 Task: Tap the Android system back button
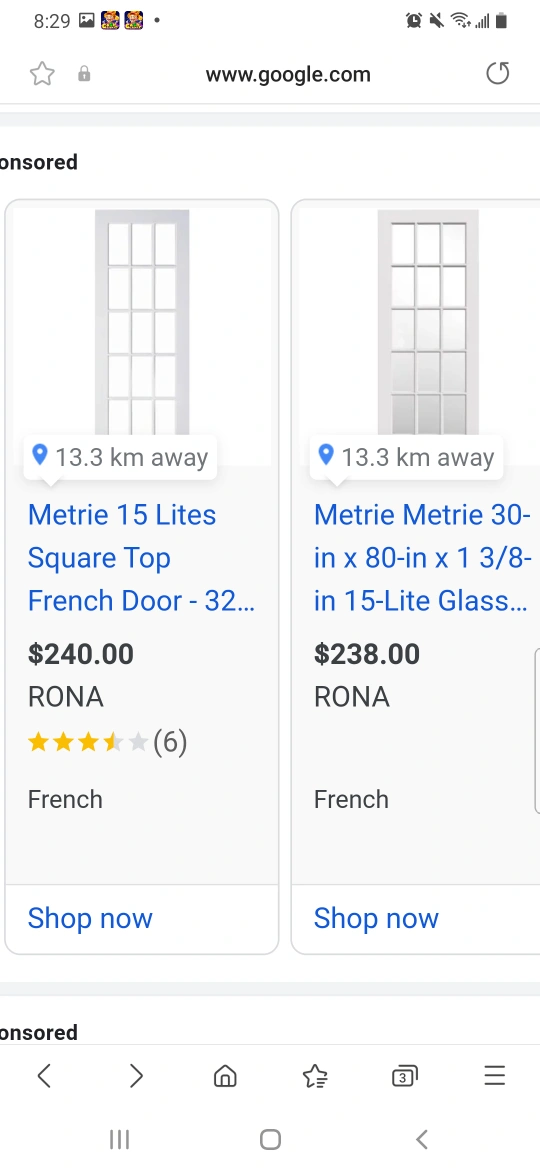421,1139
